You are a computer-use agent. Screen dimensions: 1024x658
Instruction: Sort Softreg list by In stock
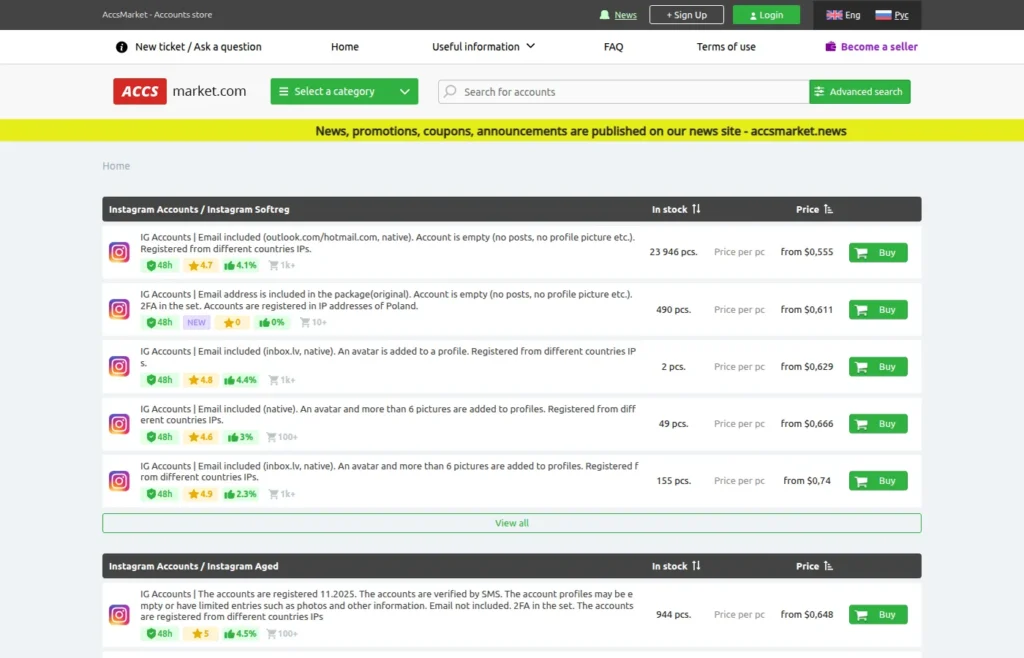click(x=676, y=210)
